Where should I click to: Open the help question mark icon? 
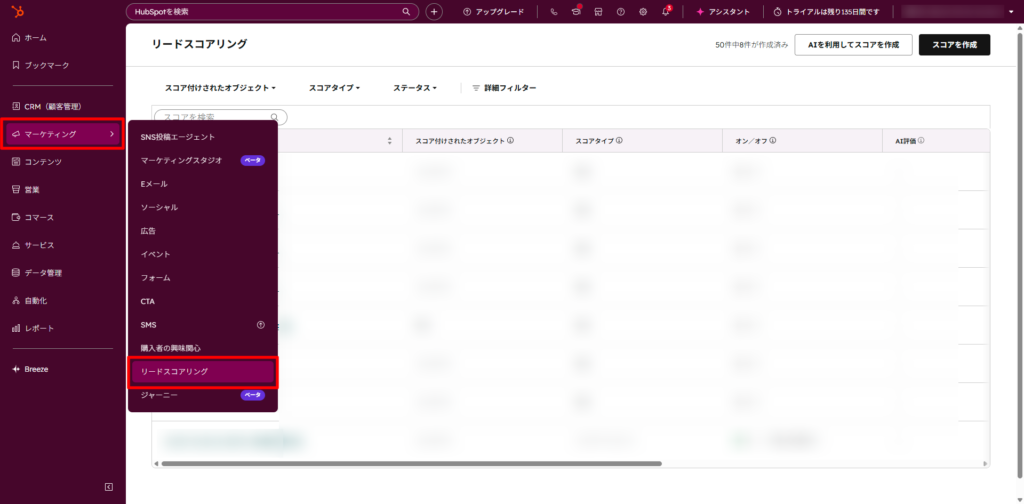[620, 12]
